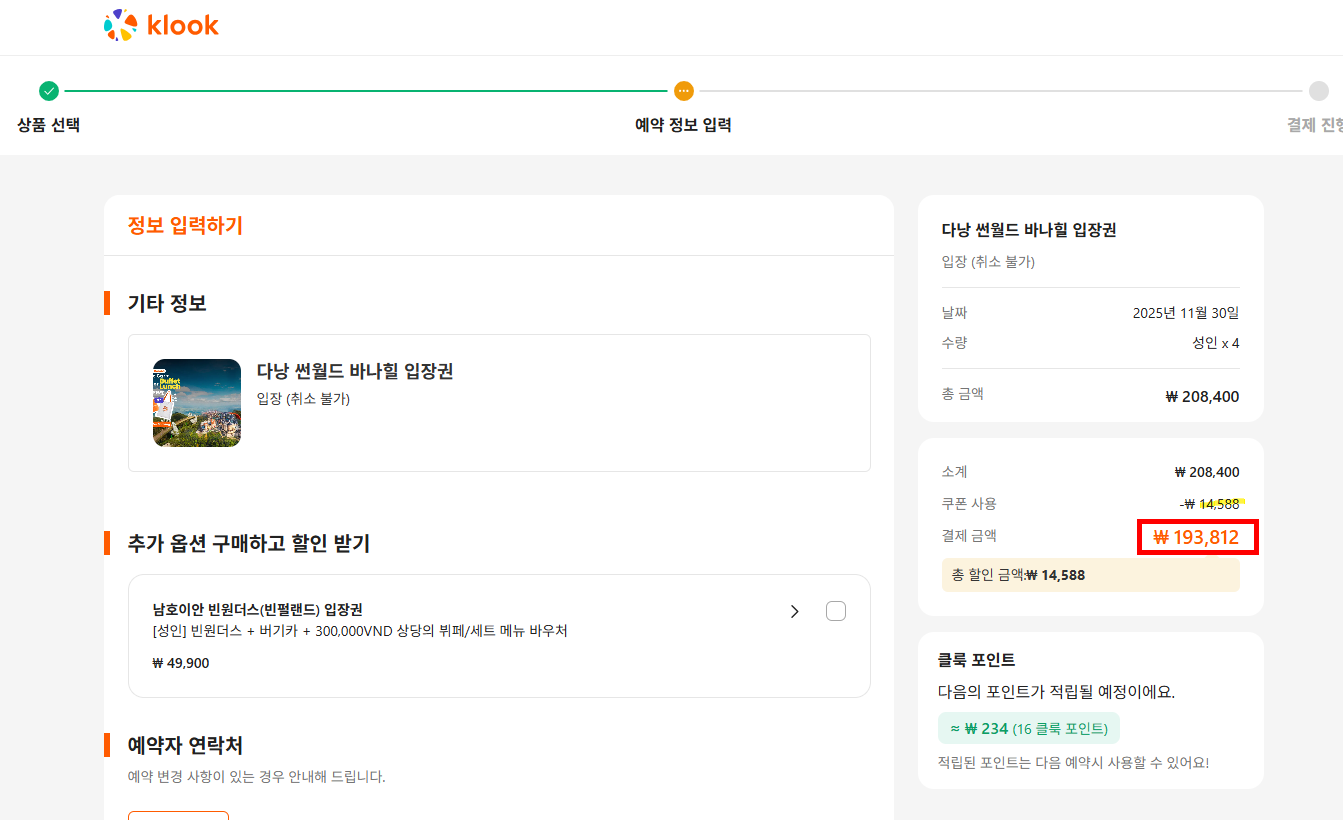The height and width of the screenshot is (820, 1343).
Task: Click the payment amount ₩ 193,812
Action: [1196, 537]
